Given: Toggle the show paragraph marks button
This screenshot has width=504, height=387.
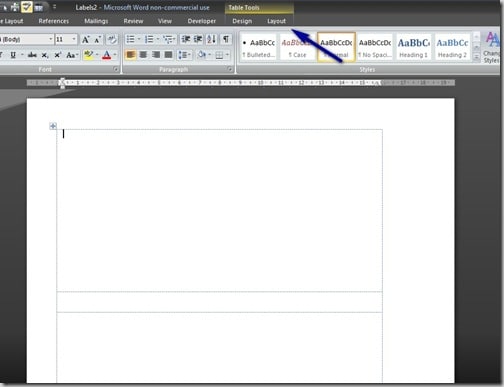Looking at the screenshot, I should click(226, 39).
